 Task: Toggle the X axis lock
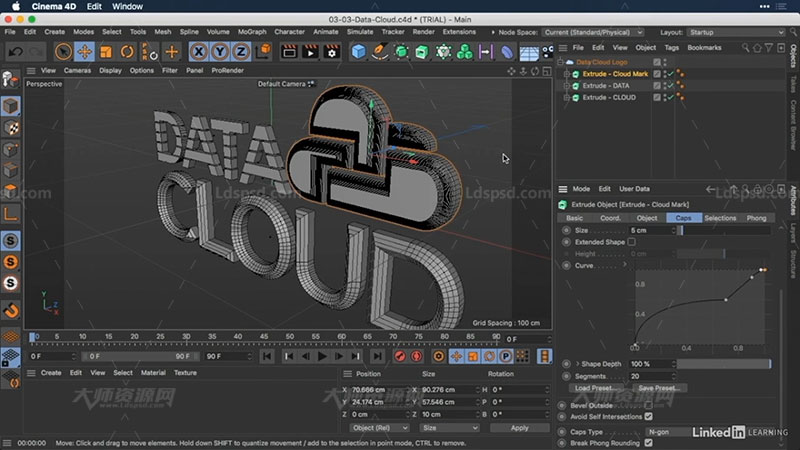pos(198,52)
